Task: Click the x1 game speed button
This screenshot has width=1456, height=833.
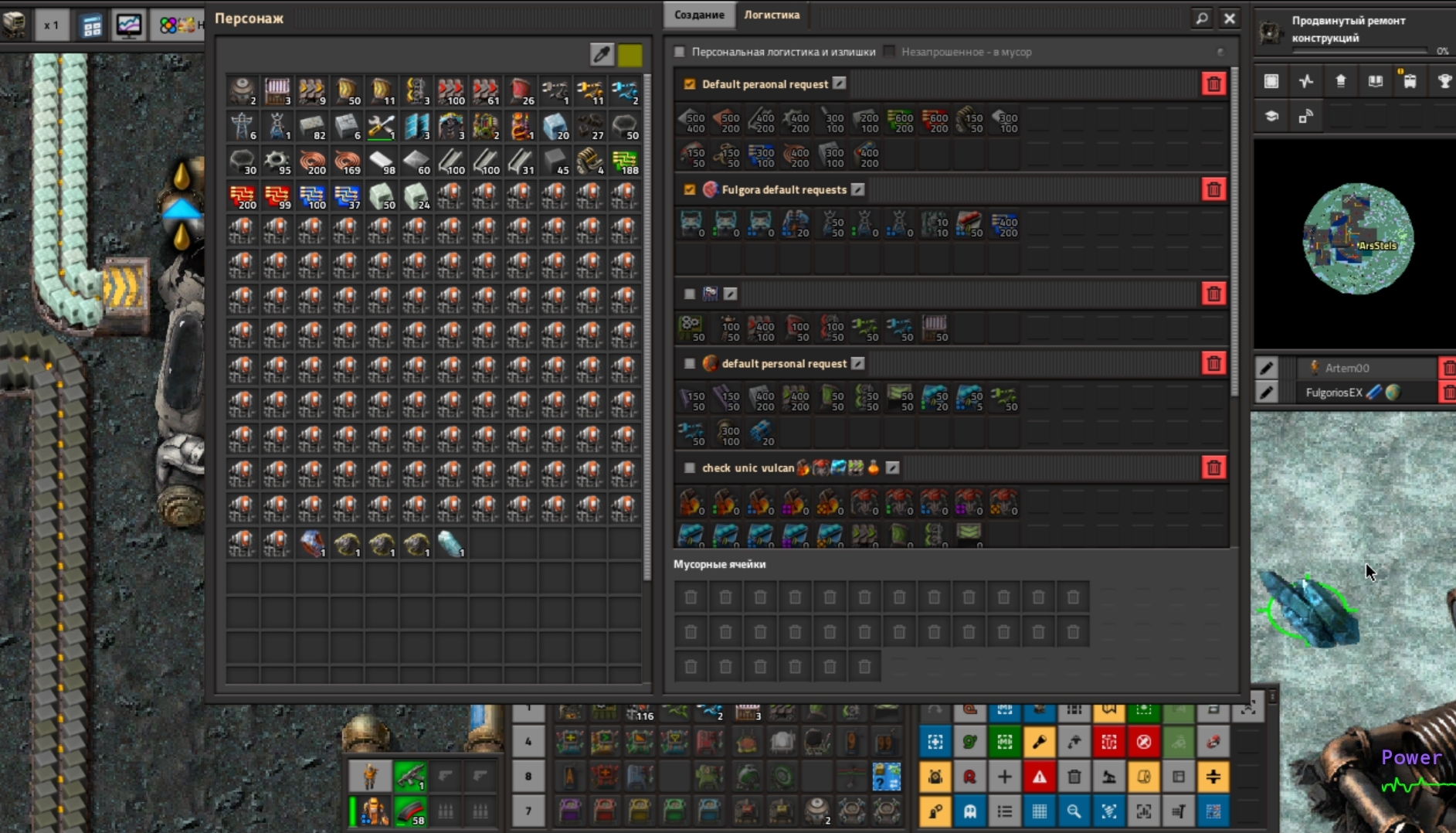Action: tap(52, 25)
